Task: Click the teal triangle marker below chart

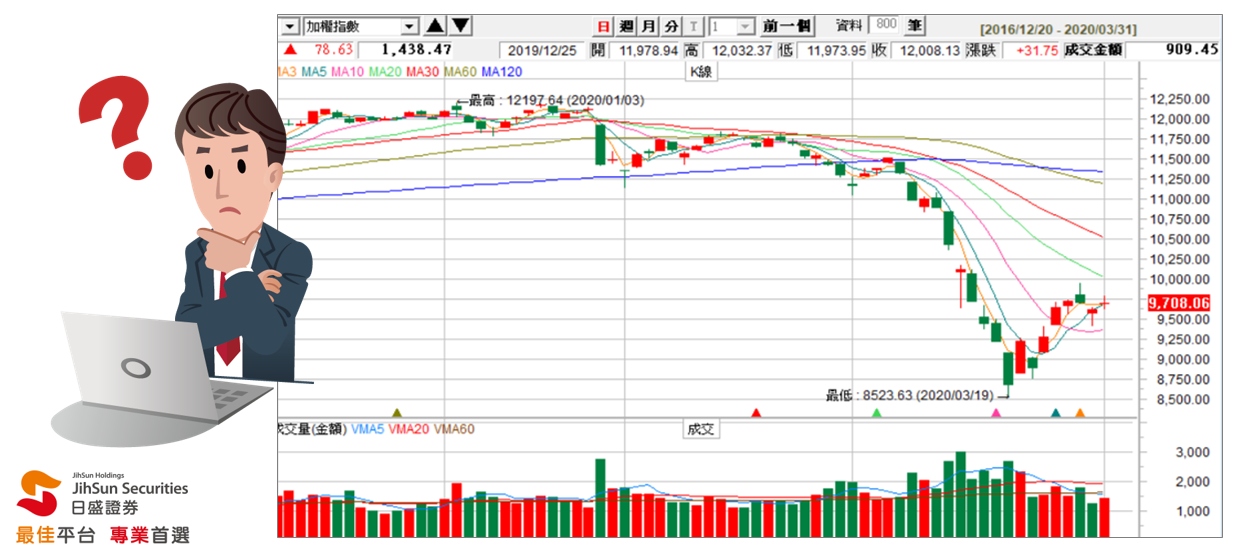Action: coord(1055,412)
